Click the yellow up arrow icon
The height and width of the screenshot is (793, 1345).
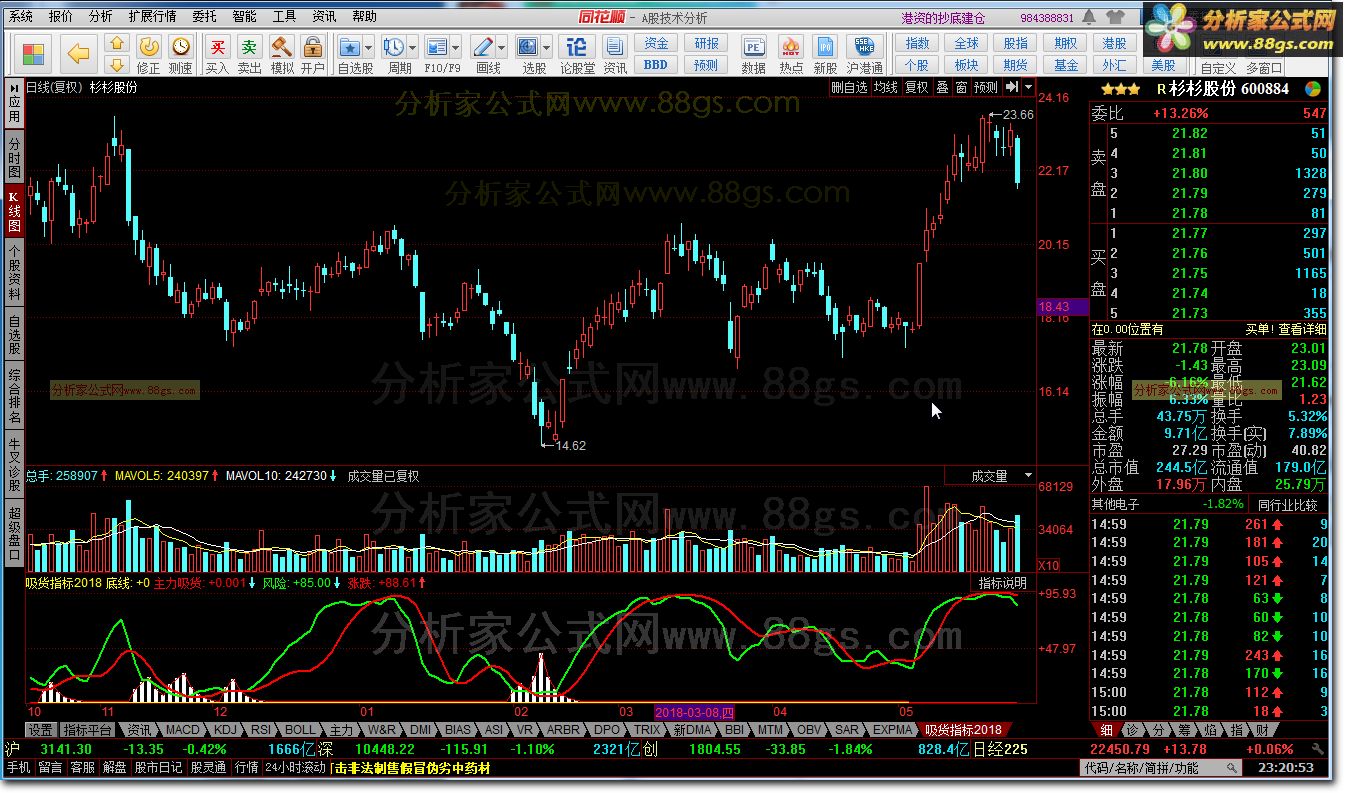coord(117,43)
